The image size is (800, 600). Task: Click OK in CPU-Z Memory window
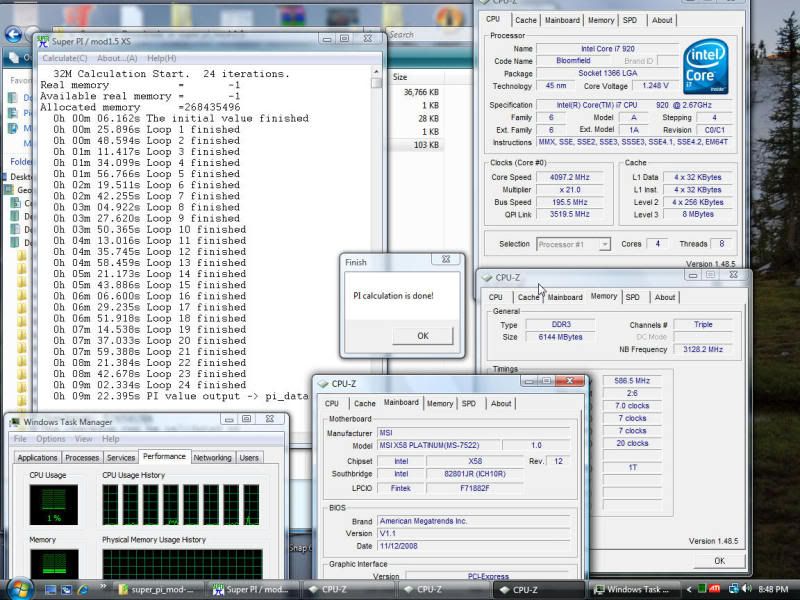click(x=719, y=561)
